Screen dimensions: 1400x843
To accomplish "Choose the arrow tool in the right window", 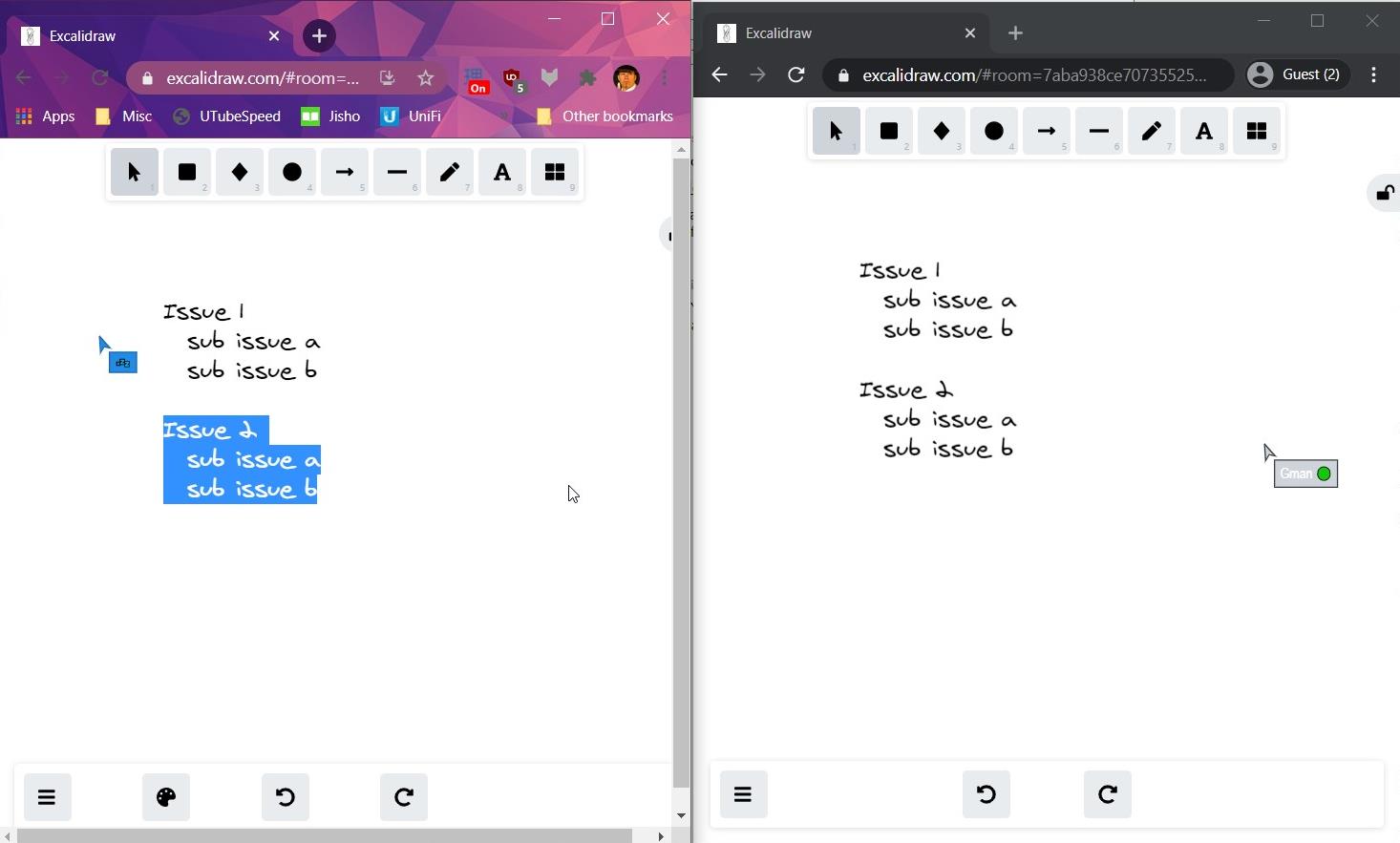I will point(1046,131).
